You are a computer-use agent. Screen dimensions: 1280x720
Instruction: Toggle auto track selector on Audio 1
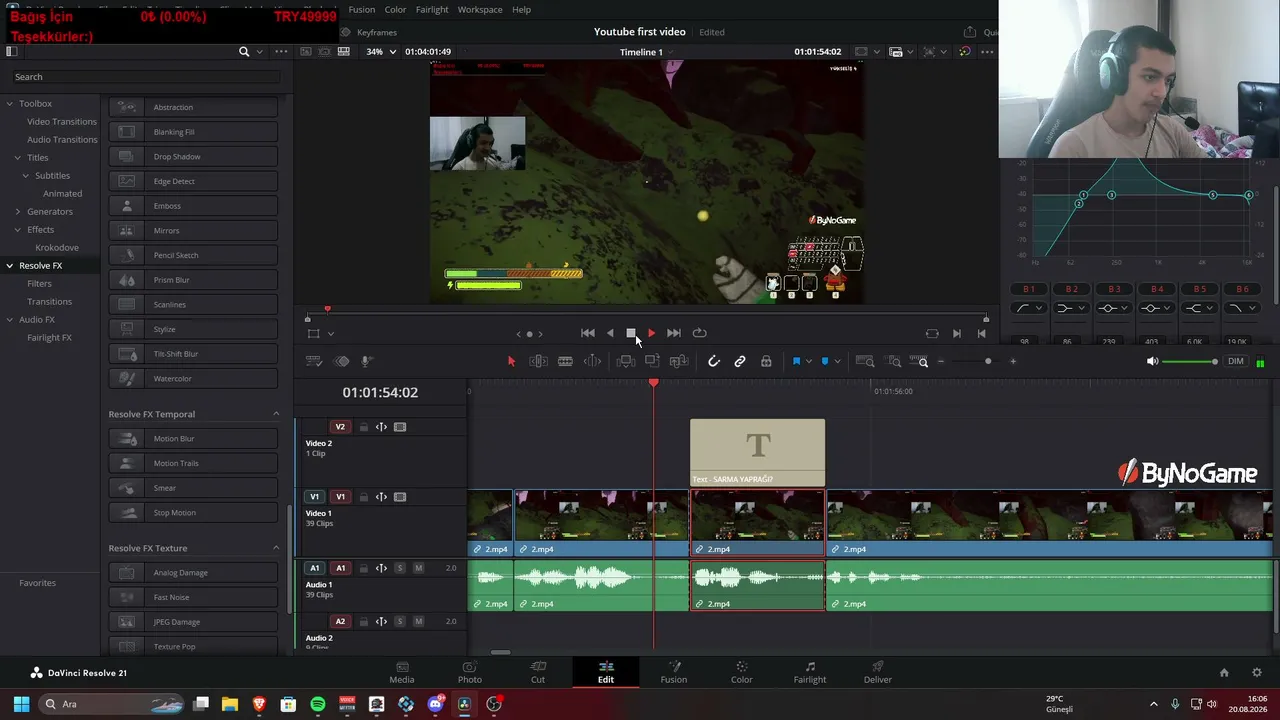tap(381, 568)
